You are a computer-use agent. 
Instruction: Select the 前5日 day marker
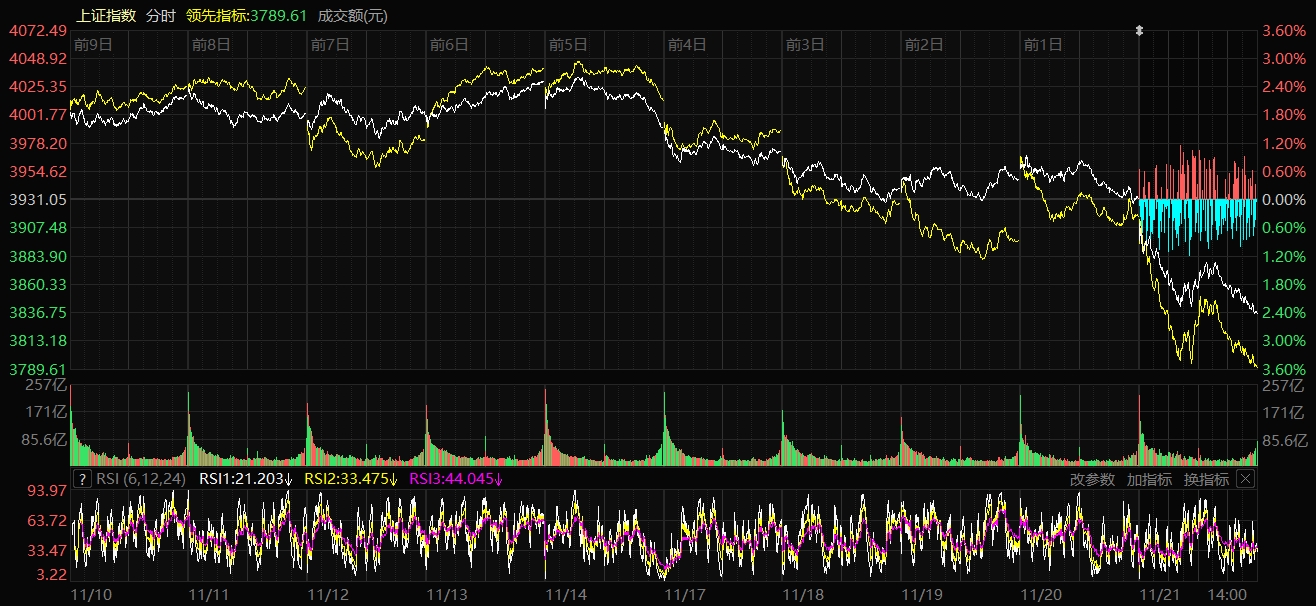pos(567,44)
